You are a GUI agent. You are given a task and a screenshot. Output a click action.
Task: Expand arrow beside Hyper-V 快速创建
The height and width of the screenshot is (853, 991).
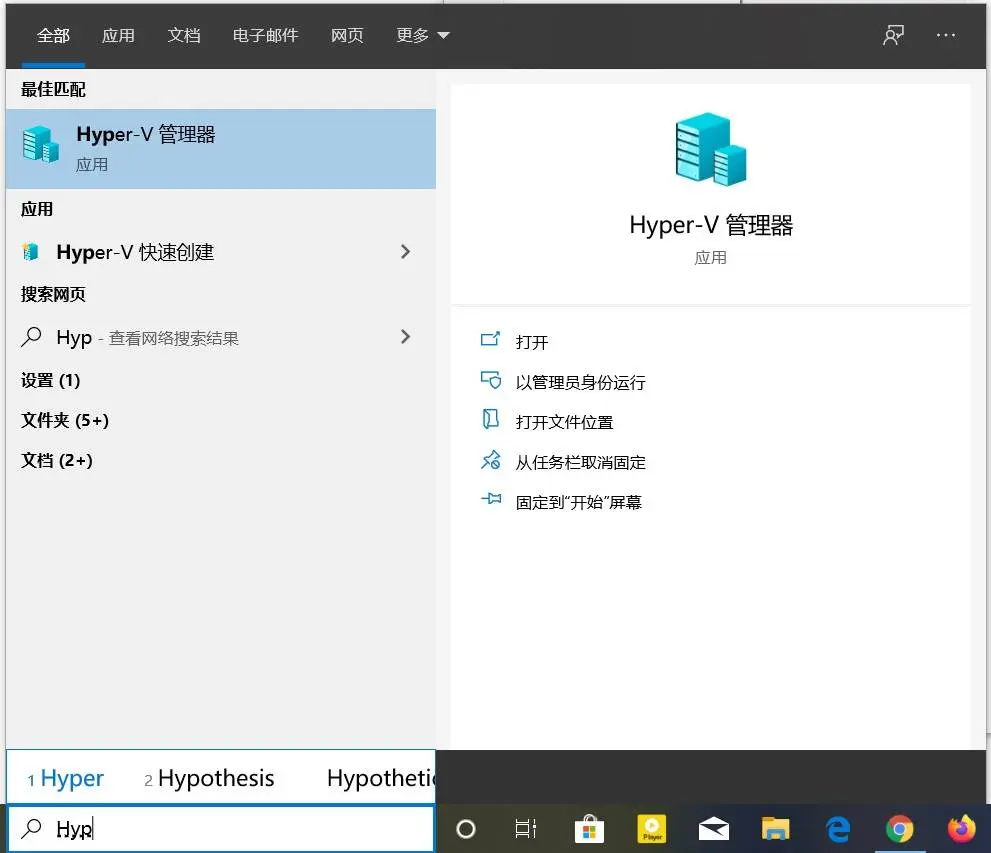pyautogui.click(x=405, y=252)
